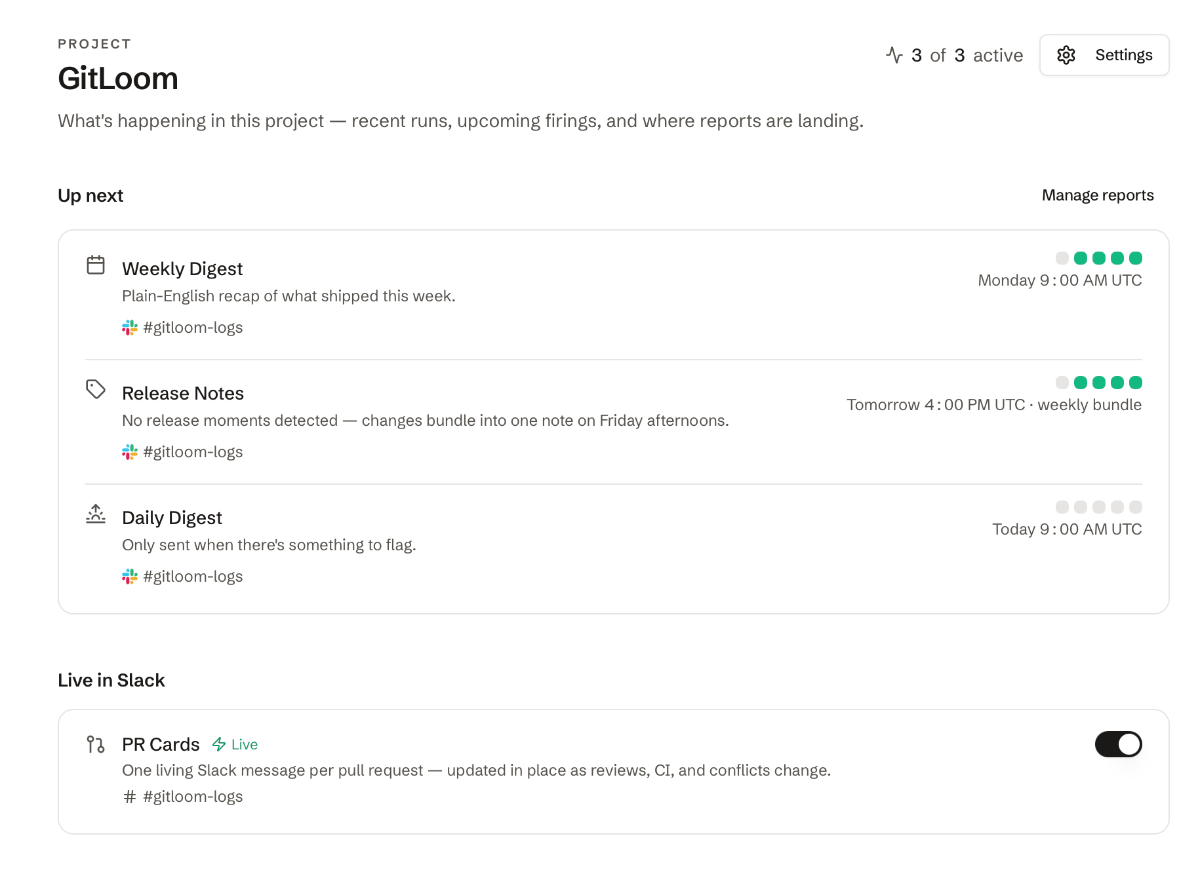This screenshot has height=887, width=1200.
Task: Click the Weekly Digest run status dots
Action: pos(1099,258)
